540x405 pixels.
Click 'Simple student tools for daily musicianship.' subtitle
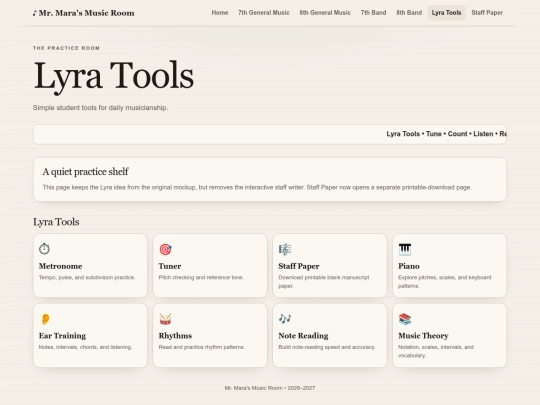coord(101,107)
